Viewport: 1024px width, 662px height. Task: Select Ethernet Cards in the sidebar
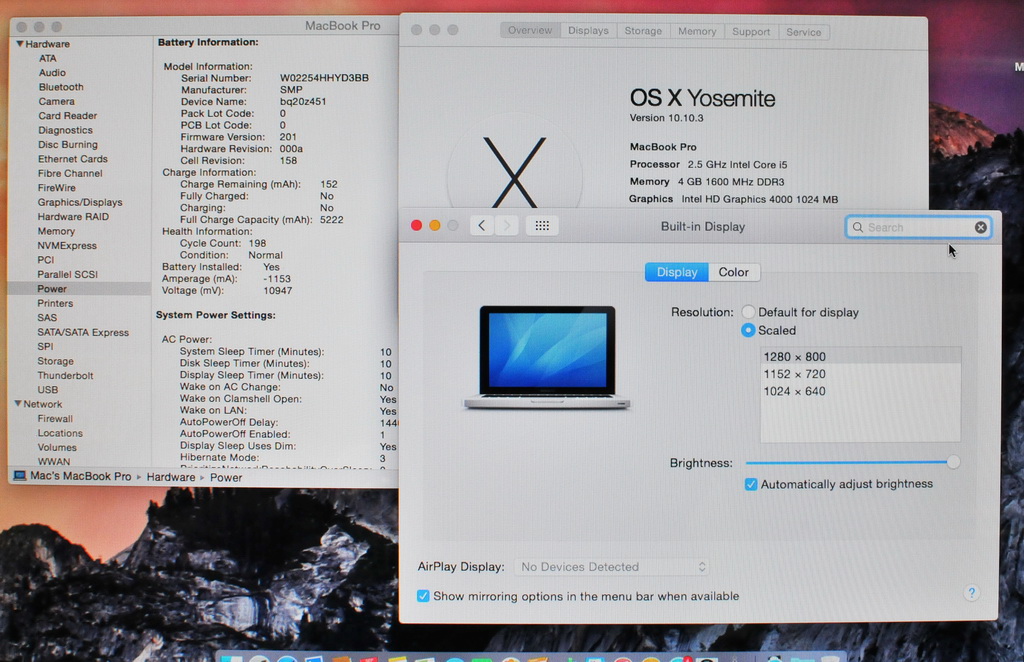[72, 159]
